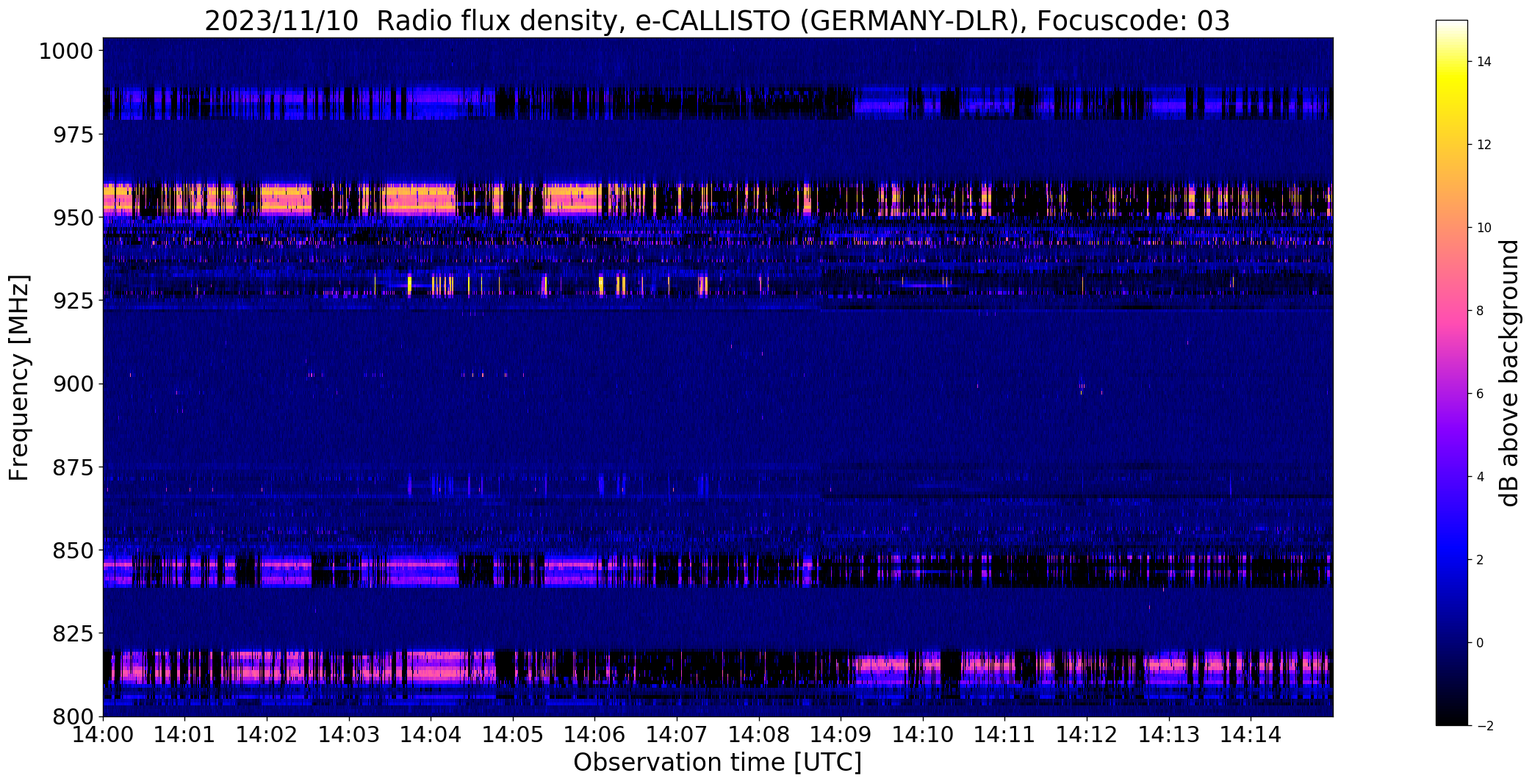Click the plot title mentioning e-CALLISTO GERMANY-DLR

click(717, 21)
